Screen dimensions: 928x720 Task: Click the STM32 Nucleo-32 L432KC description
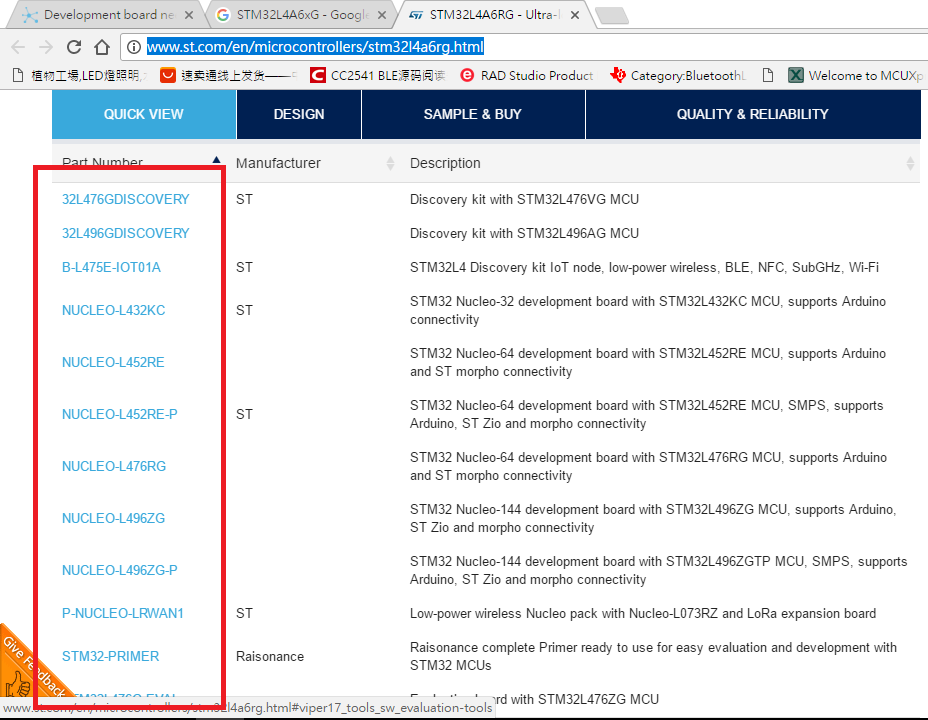click(x=648, y=311)
